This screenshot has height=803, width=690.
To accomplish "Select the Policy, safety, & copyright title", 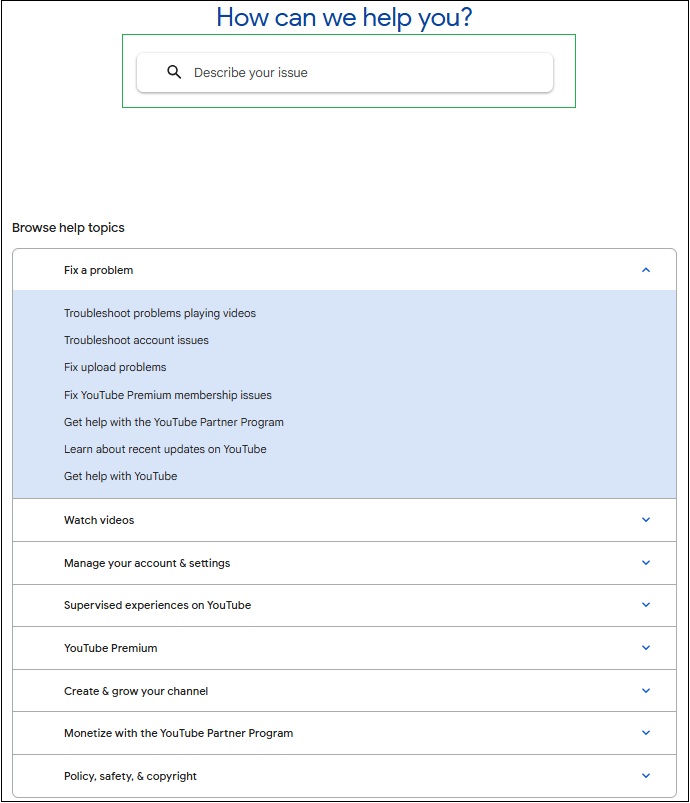I will pos(130,776).
